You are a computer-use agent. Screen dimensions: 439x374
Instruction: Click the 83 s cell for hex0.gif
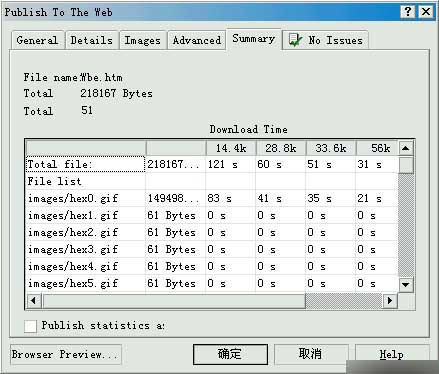click(x=231, y=199)
